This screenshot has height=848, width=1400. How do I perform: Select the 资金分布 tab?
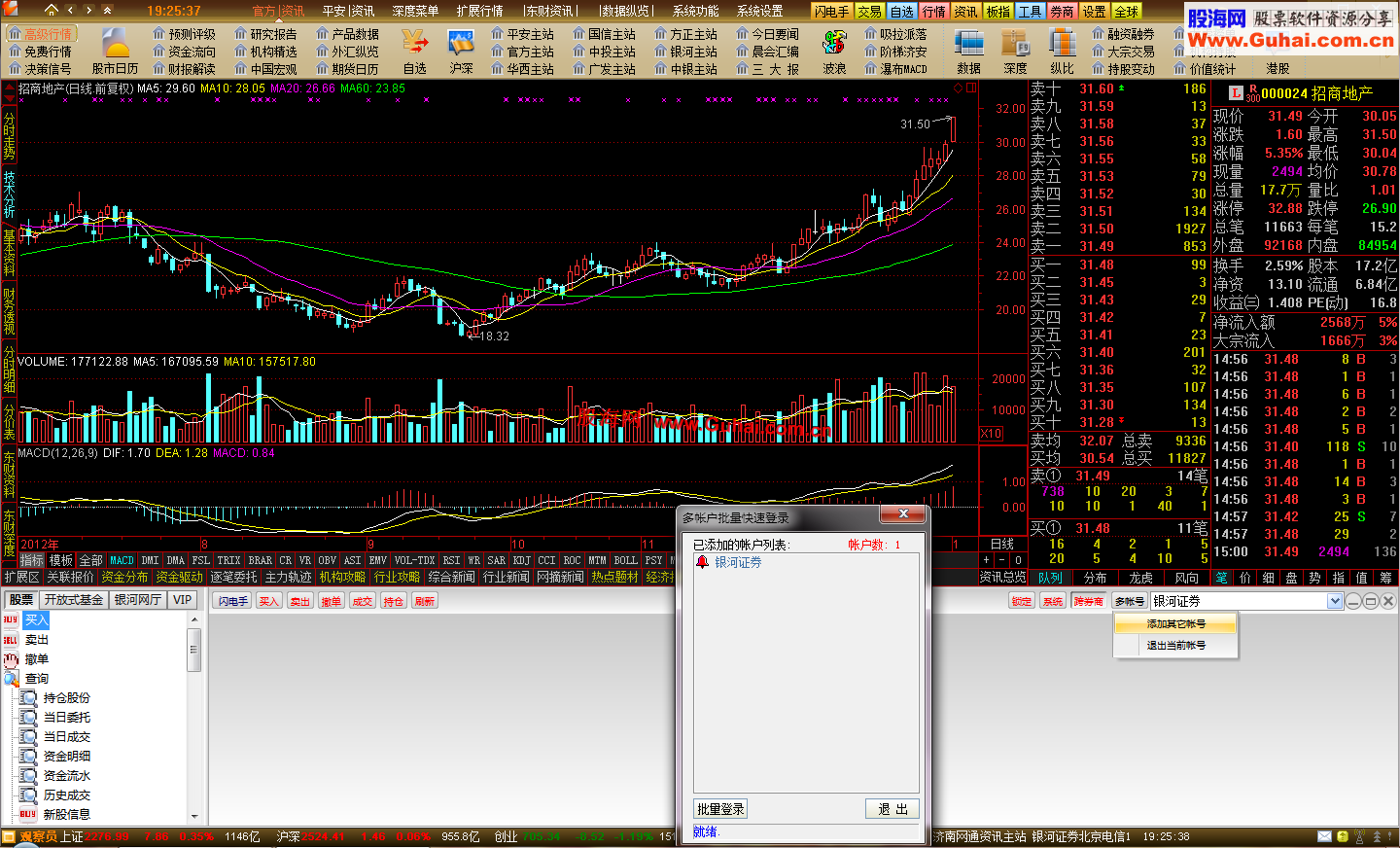(x=124, y=578)
